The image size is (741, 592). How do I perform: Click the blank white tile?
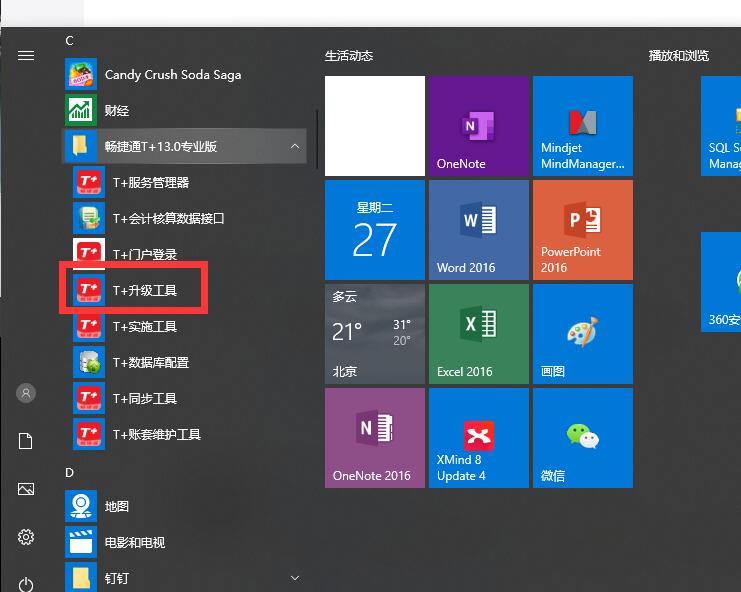375,126
